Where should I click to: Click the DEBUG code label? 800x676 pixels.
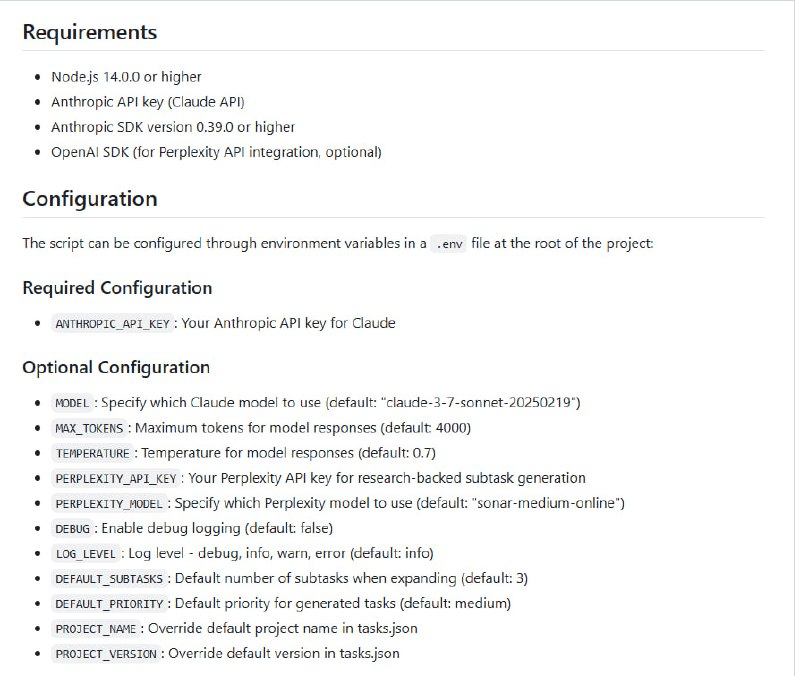click(73, 528)
